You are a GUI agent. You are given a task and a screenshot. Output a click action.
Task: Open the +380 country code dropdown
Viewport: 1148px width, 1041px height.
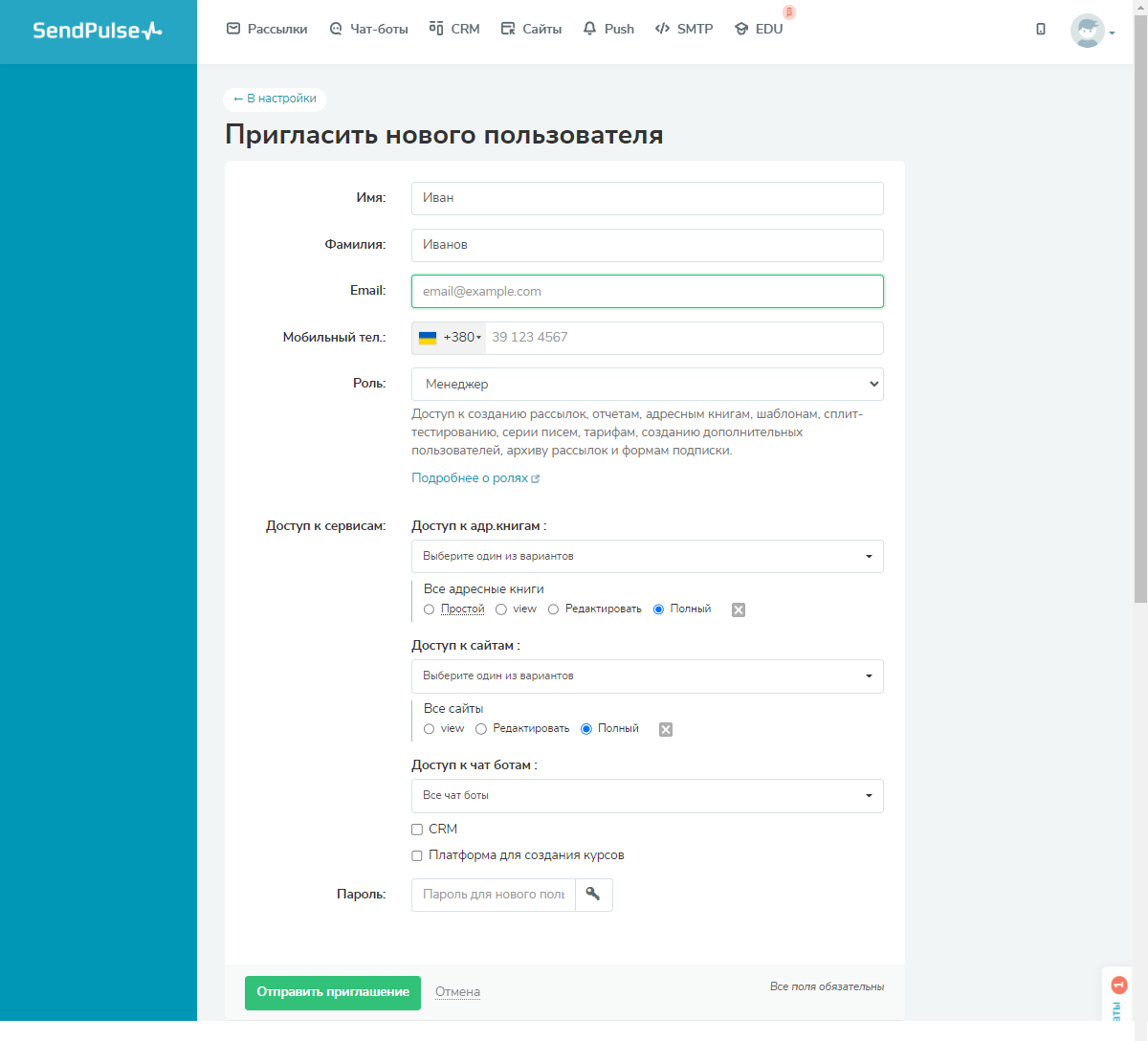point(450,338)
